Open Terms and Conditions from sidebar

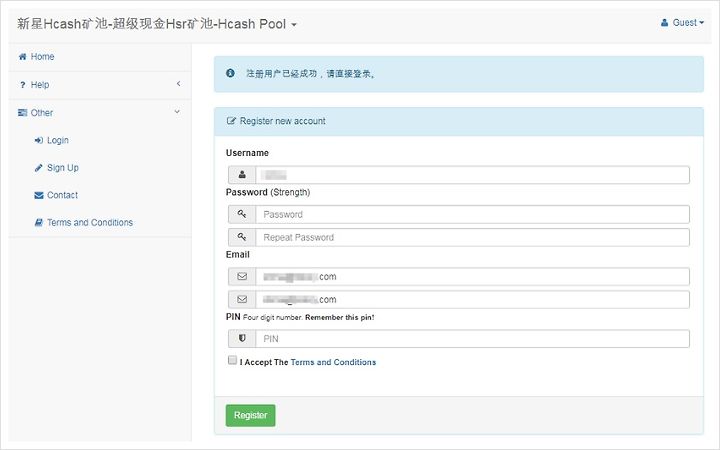tap(90, 223)
